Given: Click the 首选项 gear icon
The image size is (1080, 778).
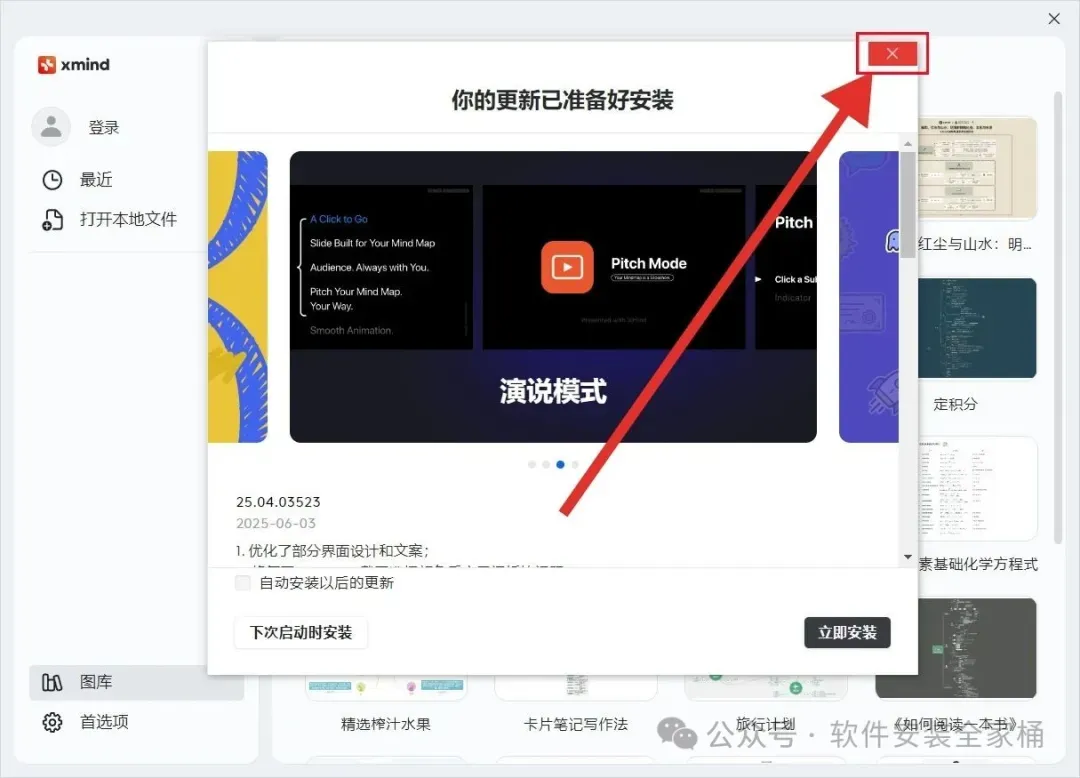Looking at the screenshot, I should 52,722.
